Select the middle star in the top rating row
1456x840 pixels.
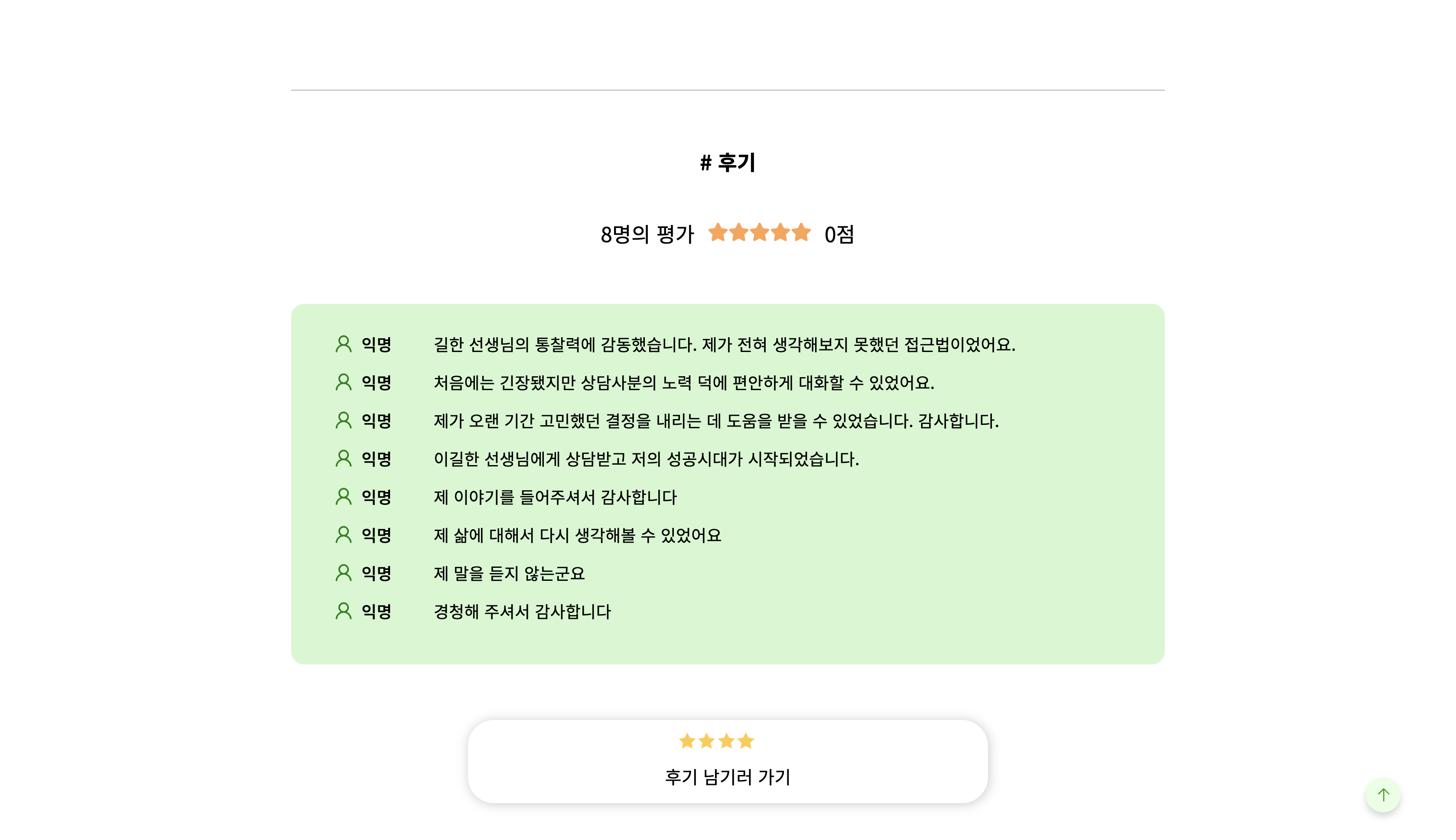coord(760,232)
